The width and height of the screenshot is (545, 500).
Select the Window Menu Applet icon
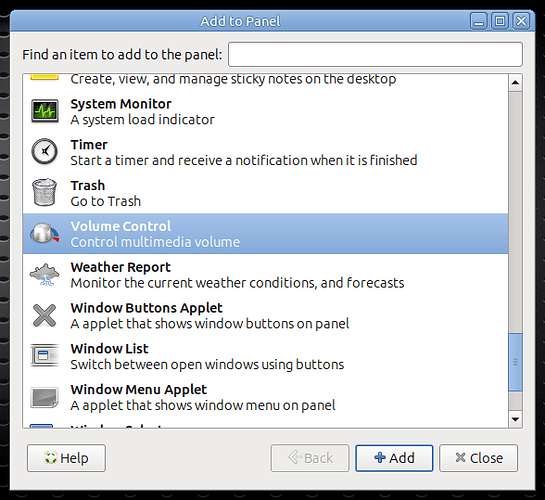point(44,397)
